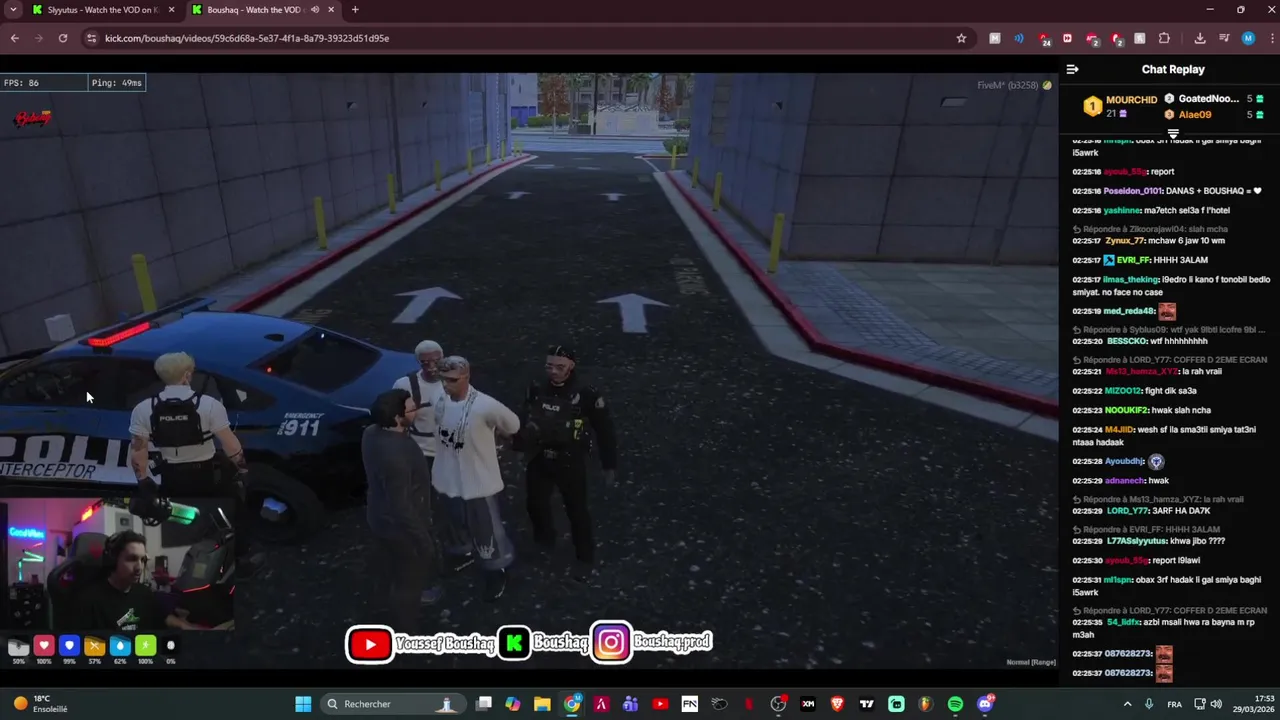Screen dimensions: 1280x720
Task: Open MOURCHID leaderboard entry
Action: tap(1120, 106)
